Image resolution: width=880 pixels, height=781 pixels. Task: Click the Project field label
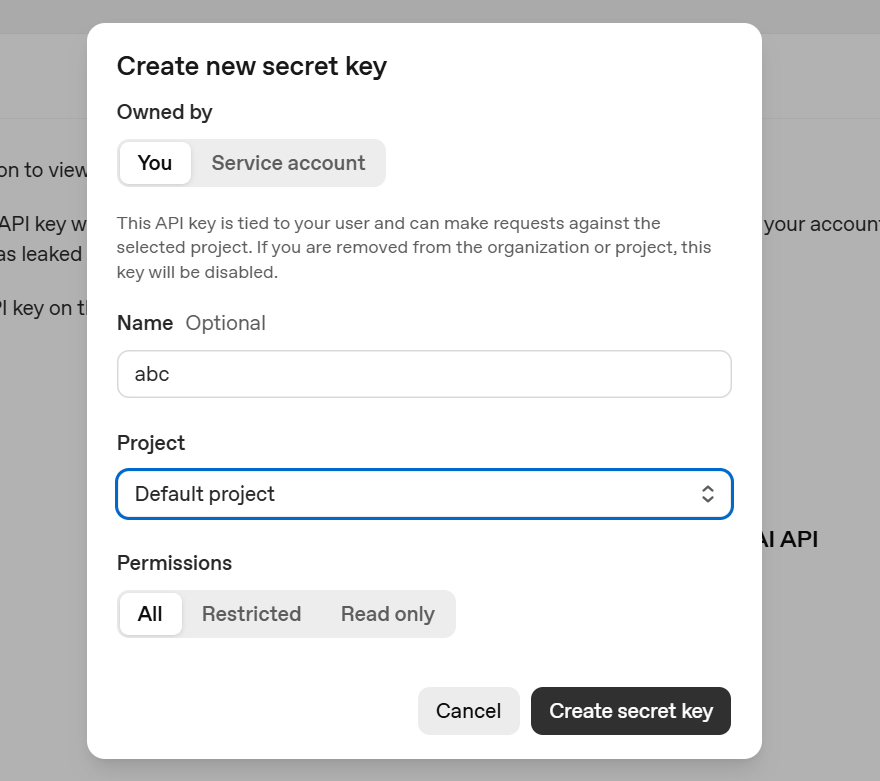pyautogui.click(x=151, y=442)
